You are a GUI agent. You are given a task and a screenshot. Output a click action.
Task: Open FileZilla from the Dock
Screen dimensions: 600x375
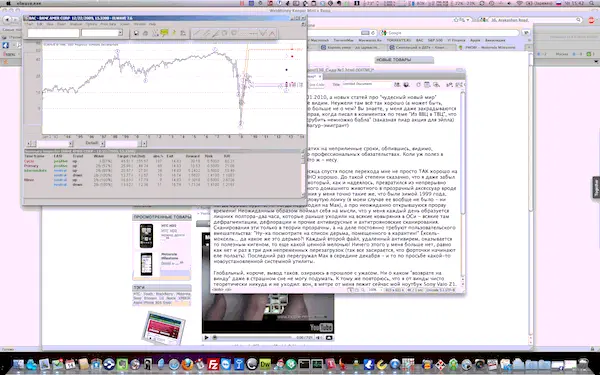pos(213,364)
